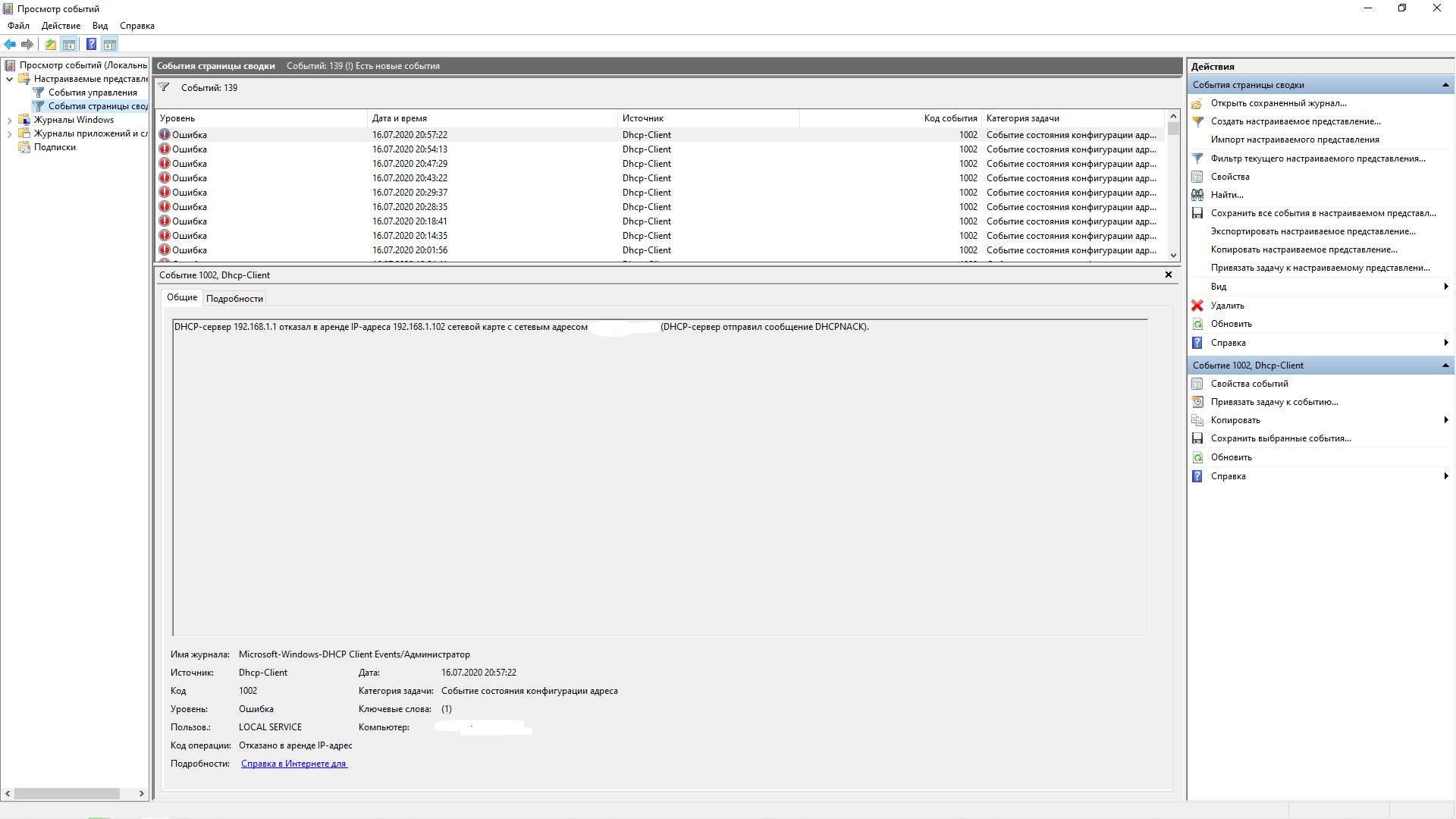This screenshot has width=1456, height=819.
Task: Click the Event Viewer root tree icon
Action: coord(11,65)
